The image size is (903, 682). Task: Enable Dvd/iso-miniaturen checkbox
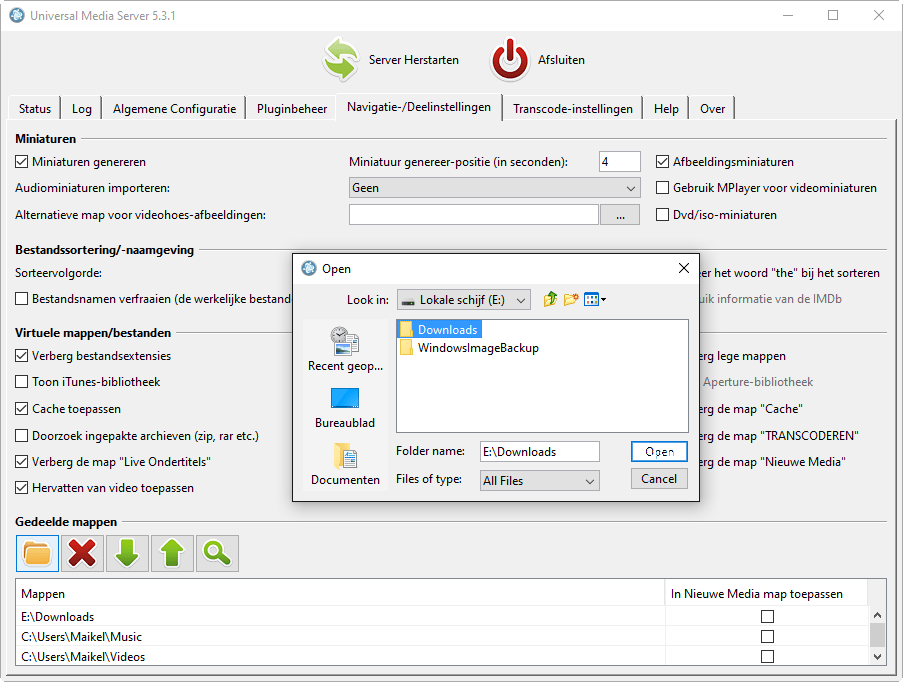[662, 215]
